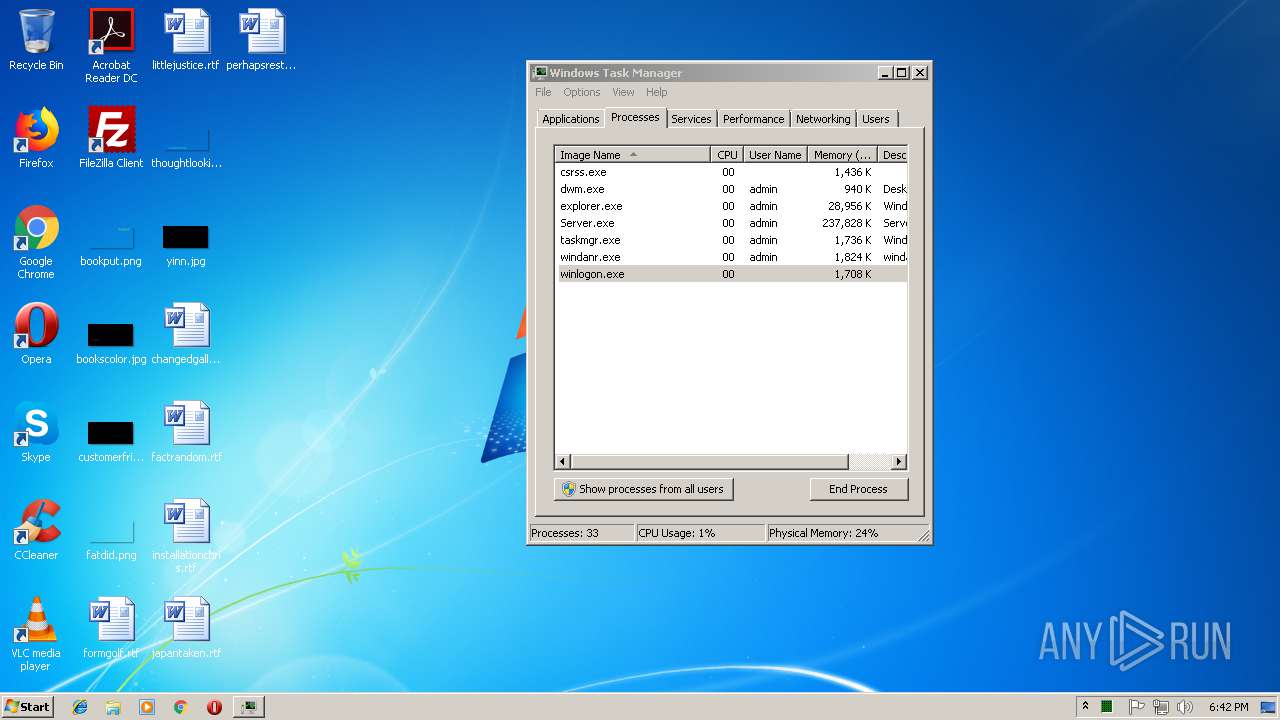The height and width of the screenshot is (720, 1280).
Task: Switch to Performance tab
Action: click(753, 119)
